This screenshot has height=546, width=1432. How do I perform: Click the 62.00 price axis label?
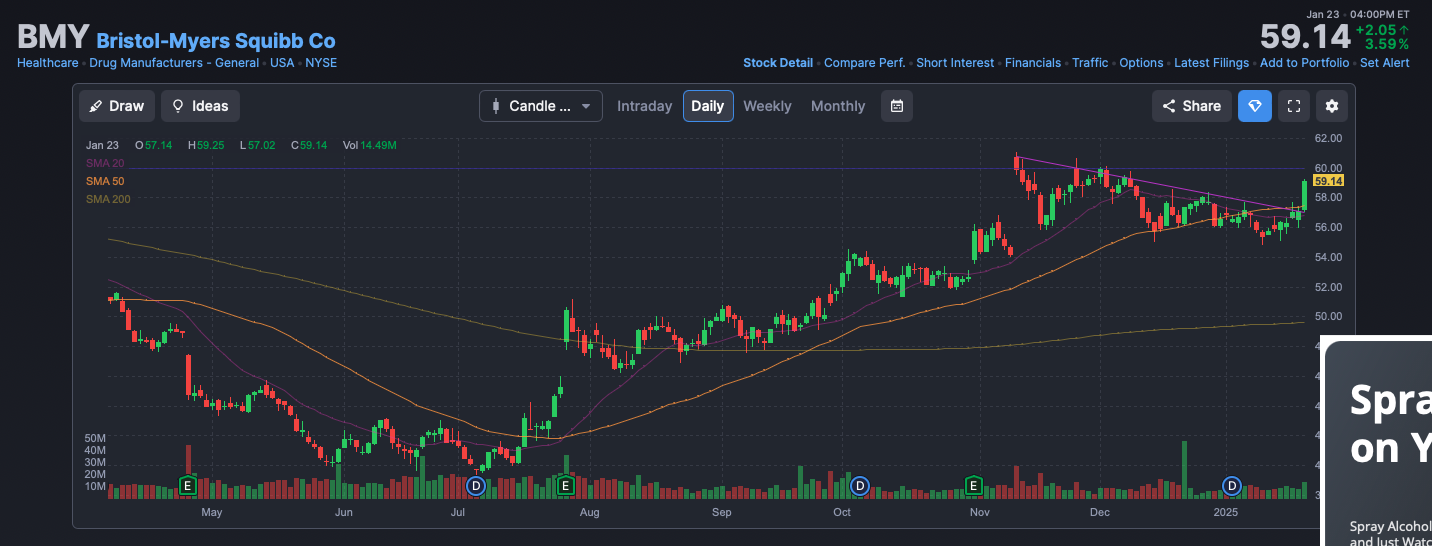pos(1328,138)
